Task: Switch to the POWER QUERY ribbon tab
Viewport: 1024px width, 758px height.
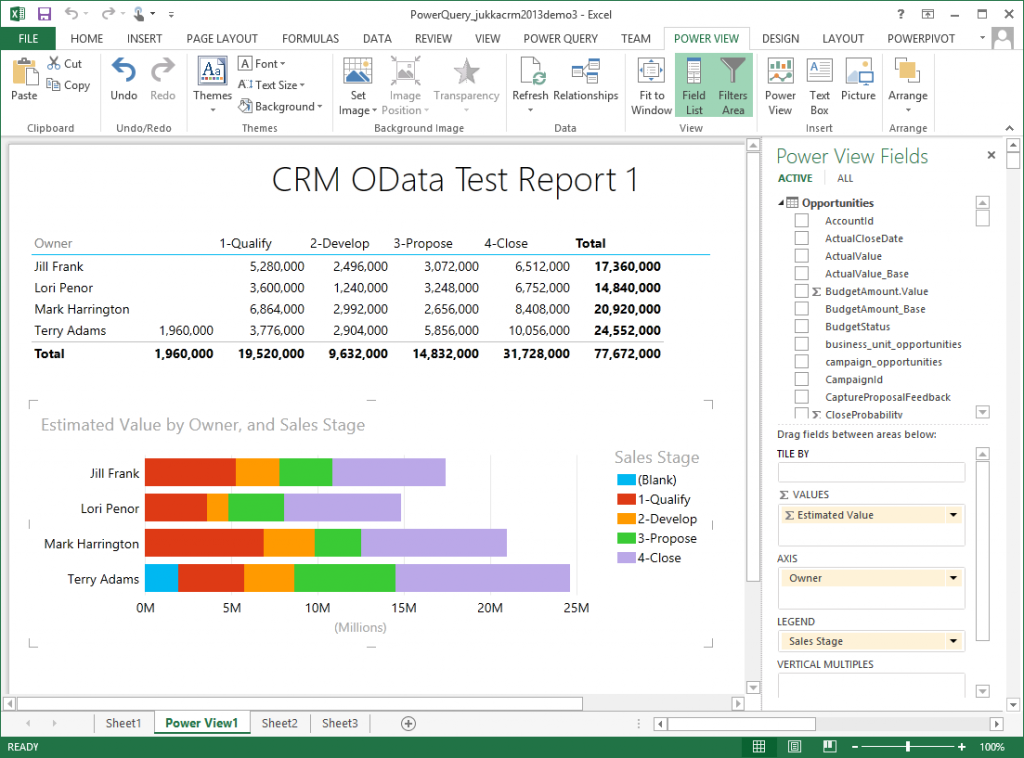Action: click(560, 39)
